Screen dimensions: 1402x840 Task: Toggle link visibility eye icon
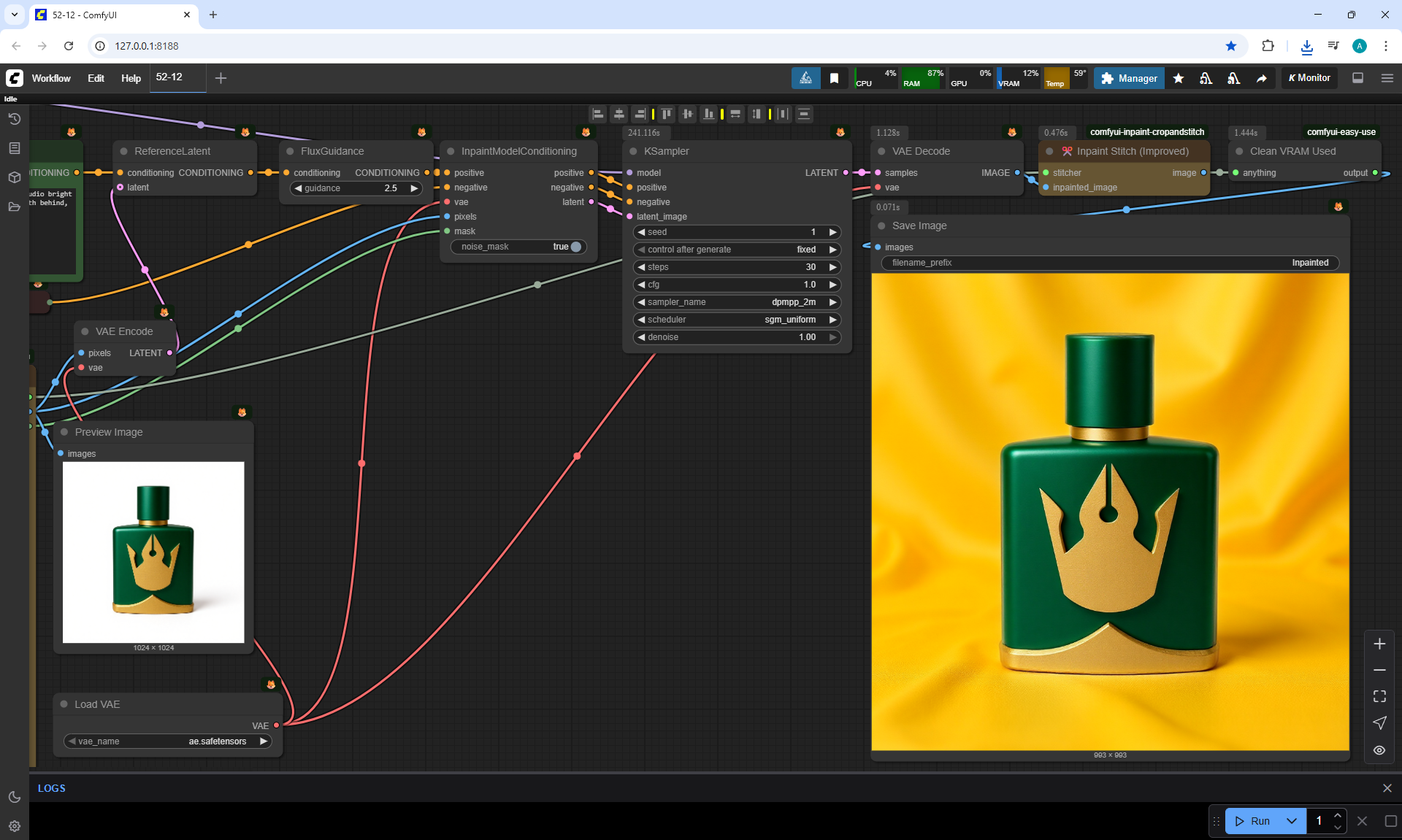point(1379,750)
